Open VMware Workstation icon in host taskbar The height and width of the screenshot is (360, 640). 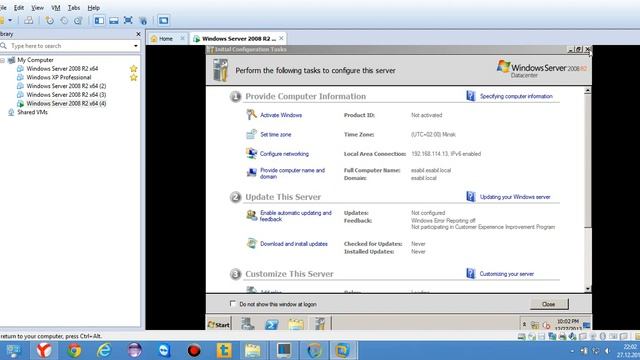pyautogui.click(x=342, y=350)
